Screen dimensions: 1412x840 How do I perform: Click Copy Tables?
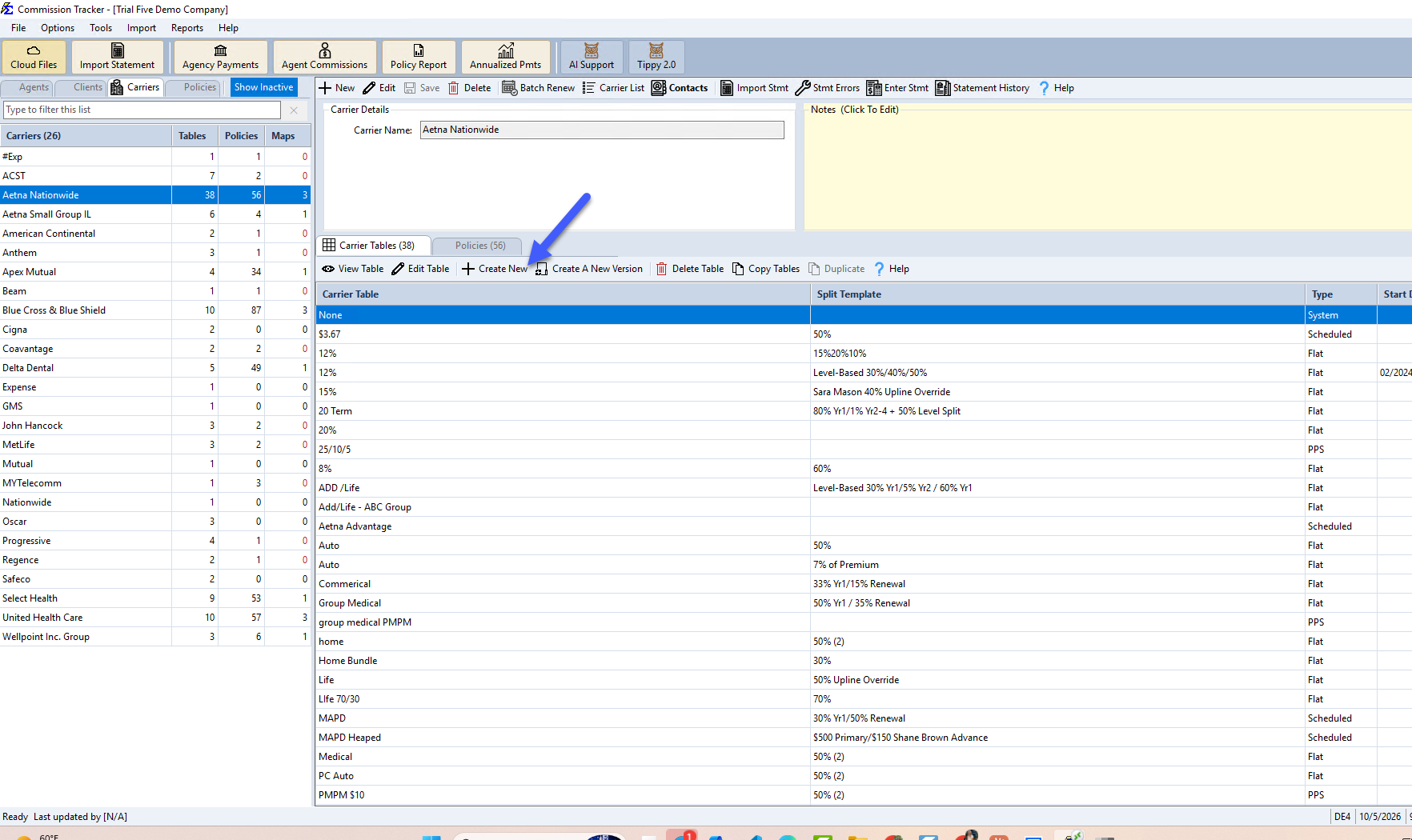coord(766,269)
